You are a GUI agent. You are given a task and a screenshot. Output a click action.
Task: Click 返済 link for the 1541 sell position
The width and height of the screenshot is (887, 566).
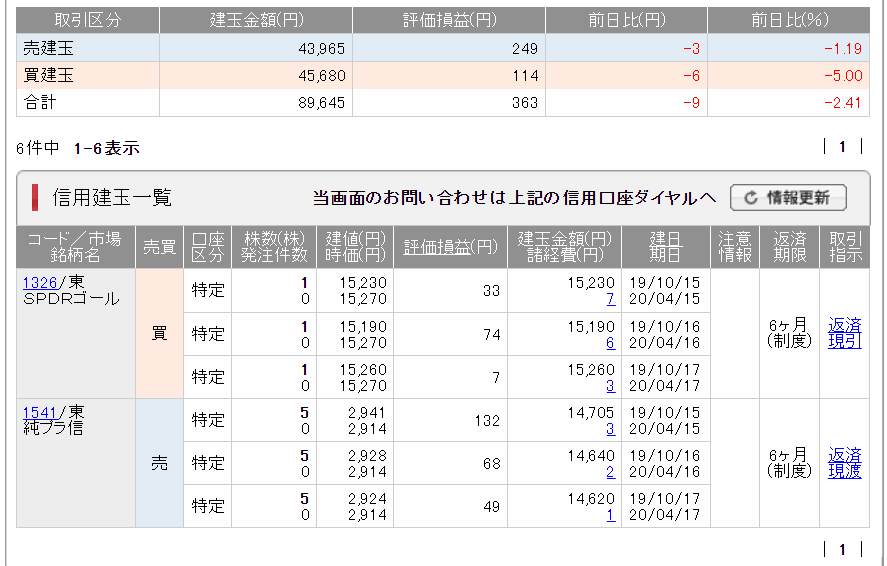point(844,456)
